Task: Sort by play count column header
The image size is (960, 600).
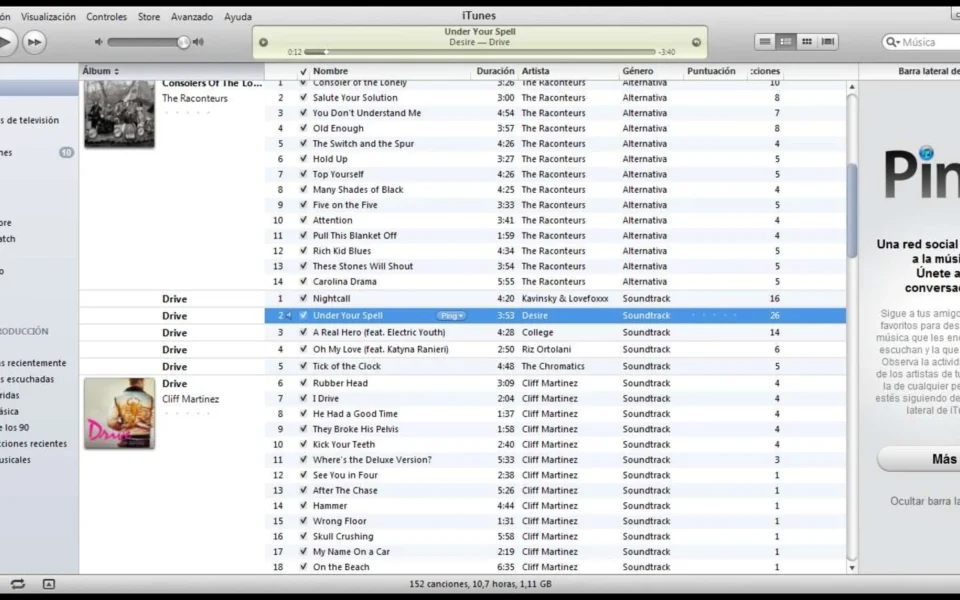Action: click(x=765, y=71)
